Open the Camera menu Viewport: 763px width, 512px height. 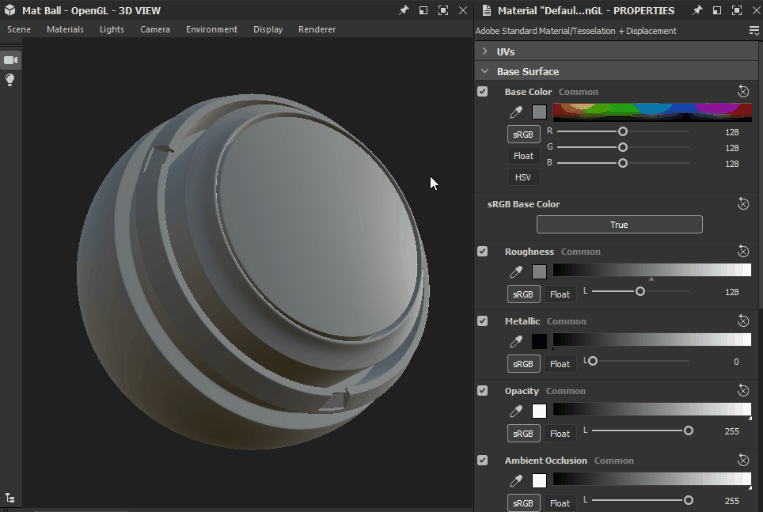tap(155, 29)
